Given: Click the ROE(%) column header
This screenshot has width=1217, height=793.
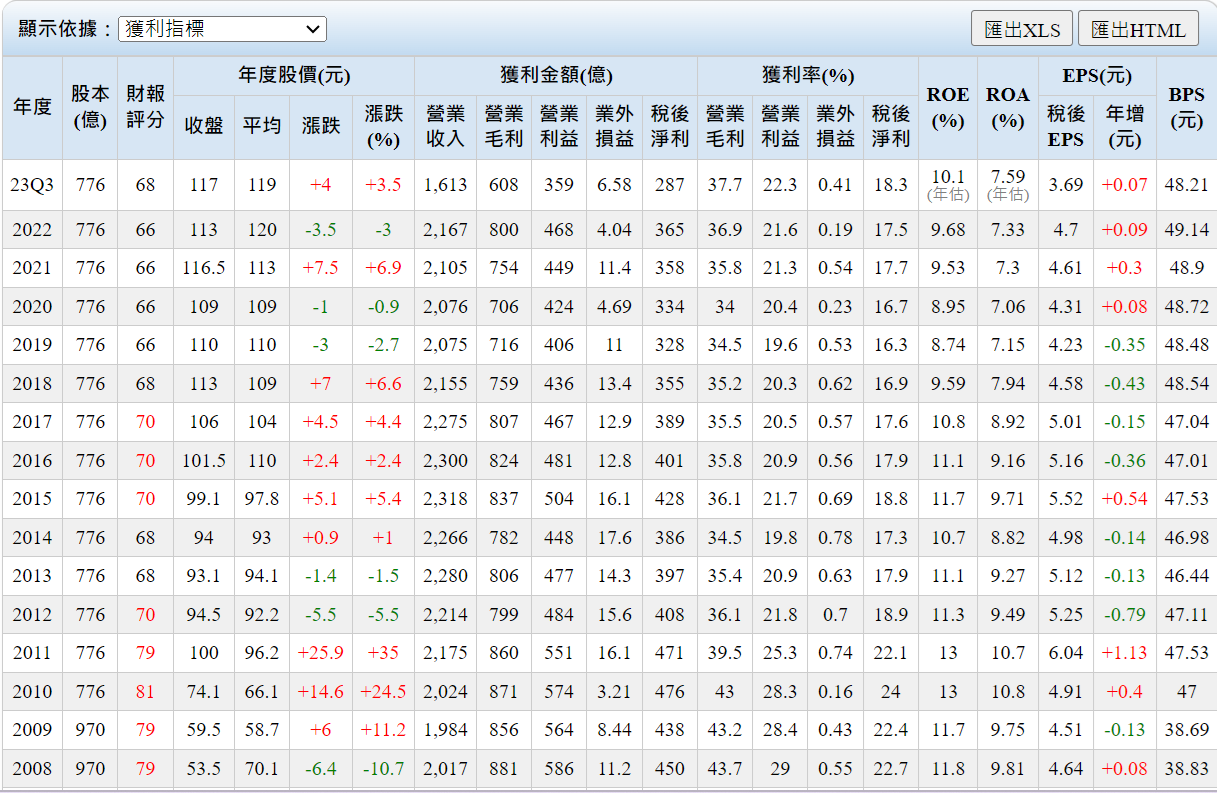Looking at the screenshot, I should [947, 107].
